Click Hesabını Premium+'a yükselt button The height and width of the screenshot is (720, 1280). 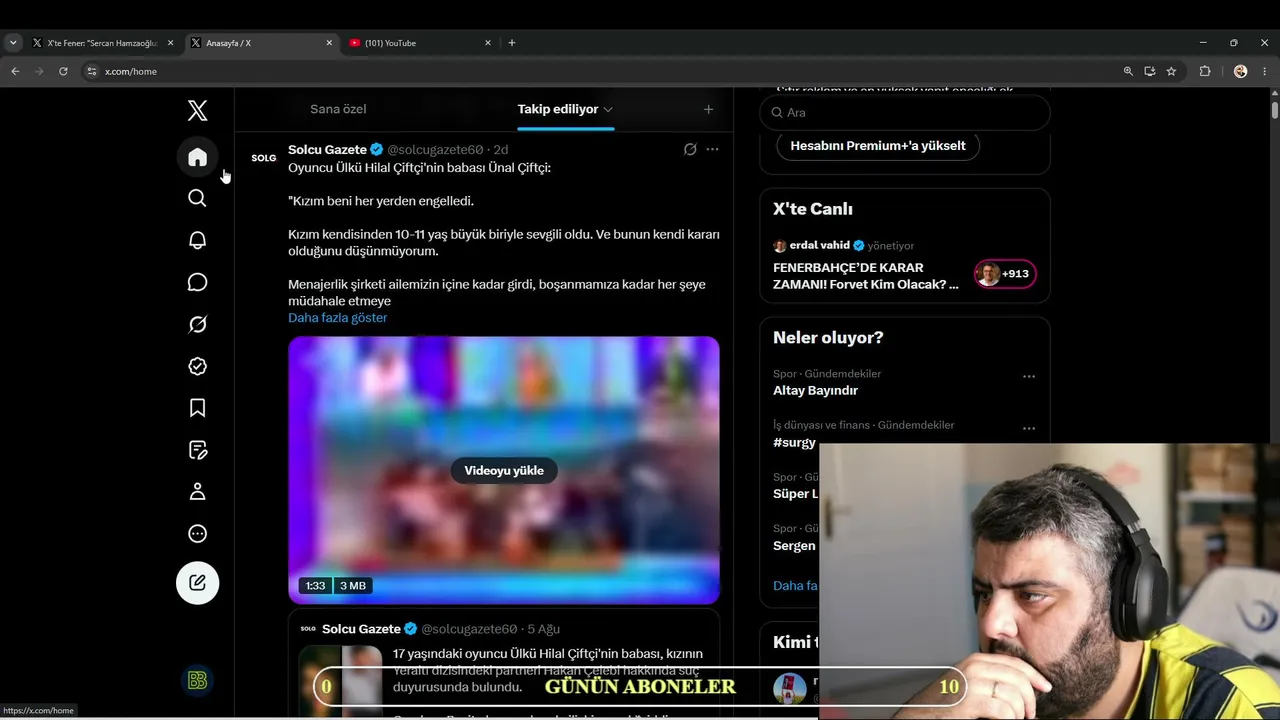(878, 145)
